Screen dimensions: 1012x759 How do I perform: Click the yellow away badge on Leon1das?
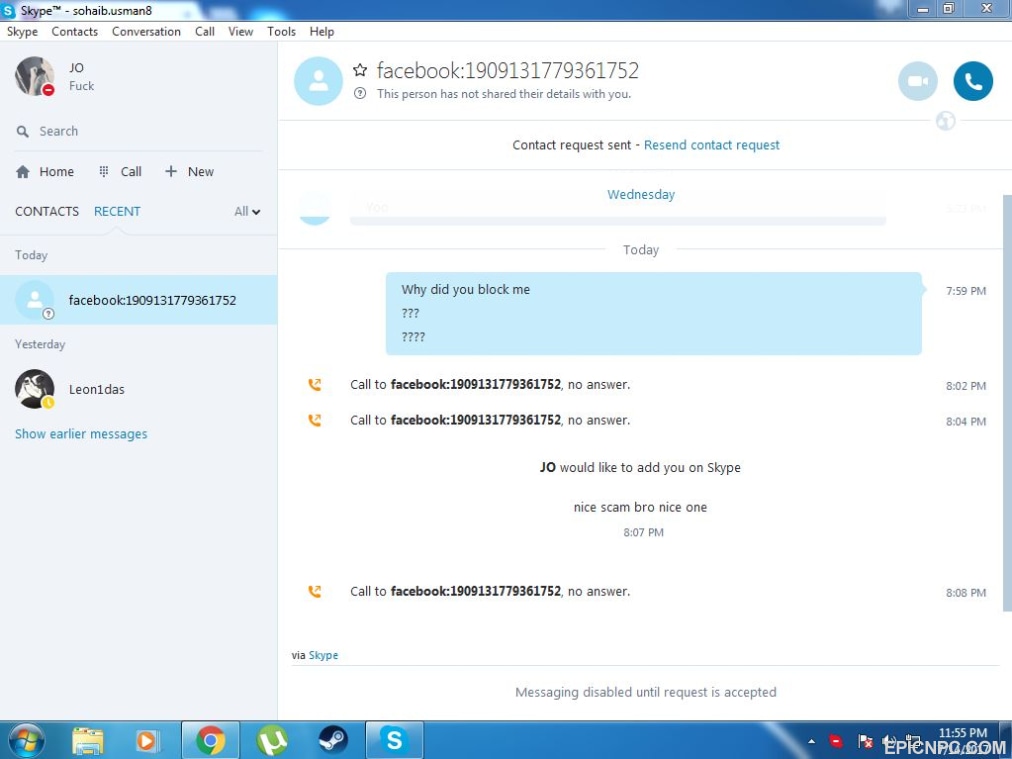coord(48,403)
